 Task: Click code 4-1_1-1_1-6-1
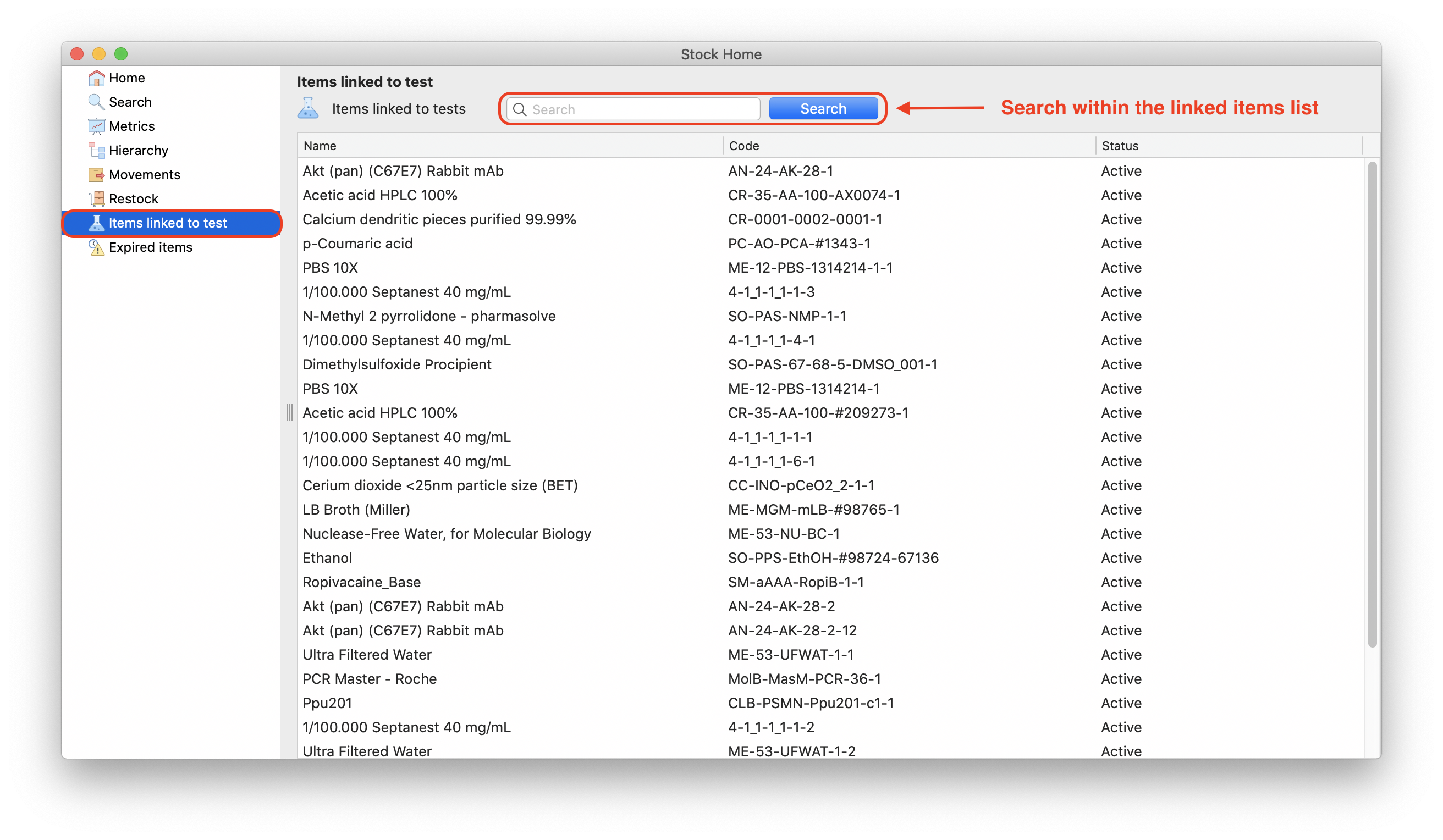[x=772, y=461]
